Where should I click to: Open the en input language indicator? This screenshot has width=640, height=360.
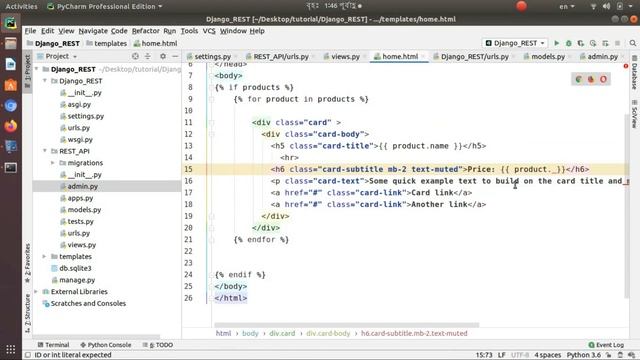tap(566, 6)
